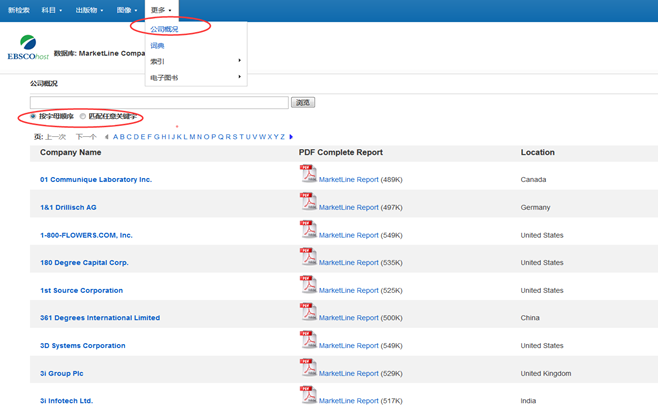Image resolution: width=658 pixels, height=408 pixels.
Task: Open 361 Degrees International Limited link
Action: [100, 318]
